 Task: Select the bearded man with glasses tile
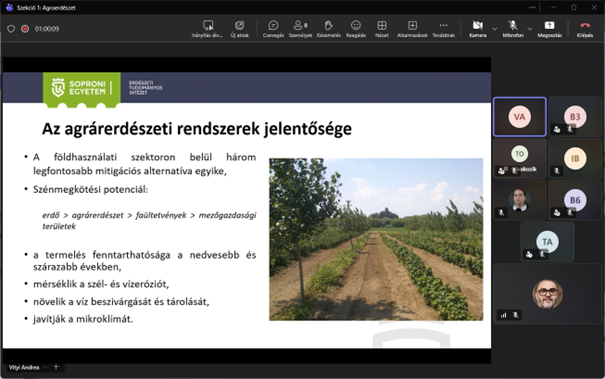547,294
